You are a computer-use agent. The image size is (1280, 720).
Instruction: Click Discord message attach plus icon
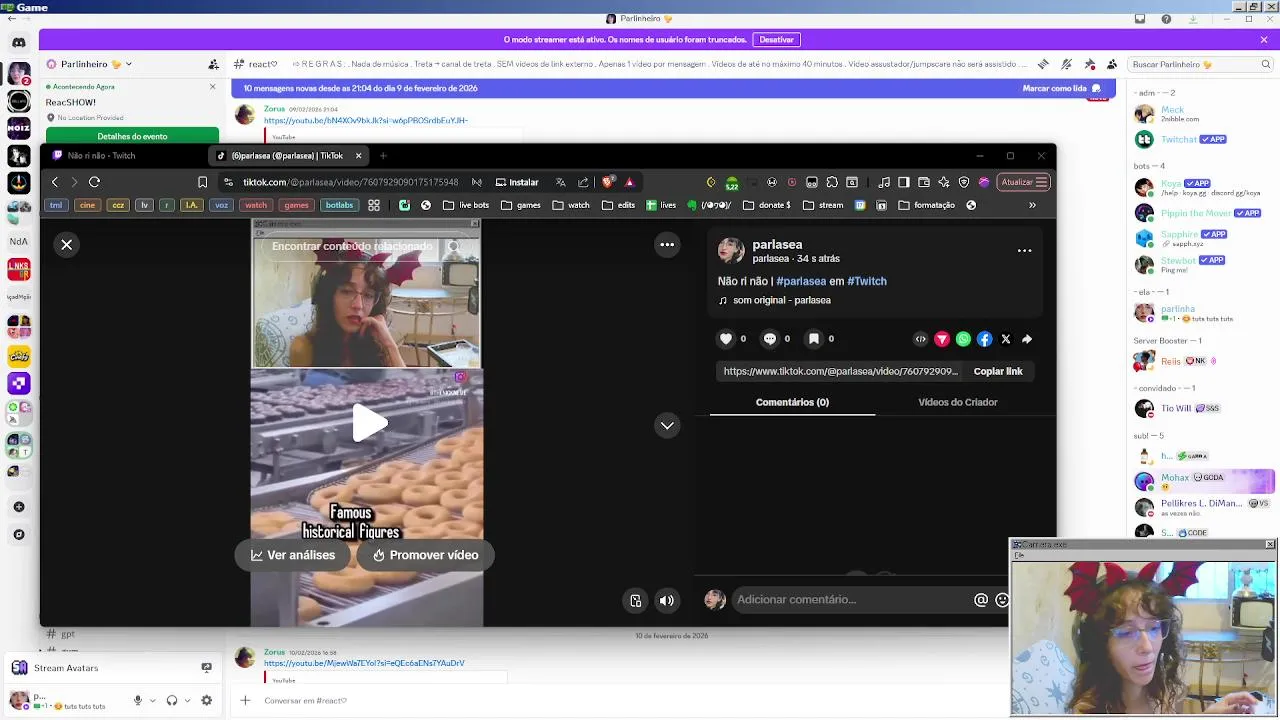(245, 701)
